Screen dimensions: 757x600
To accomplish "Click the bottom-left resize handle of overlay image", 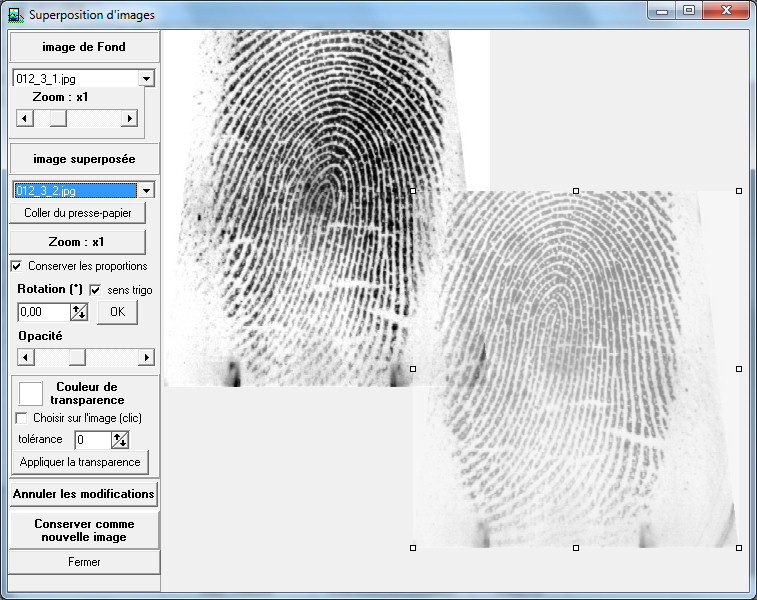I will pyautogui.click(x=413, y=548).
